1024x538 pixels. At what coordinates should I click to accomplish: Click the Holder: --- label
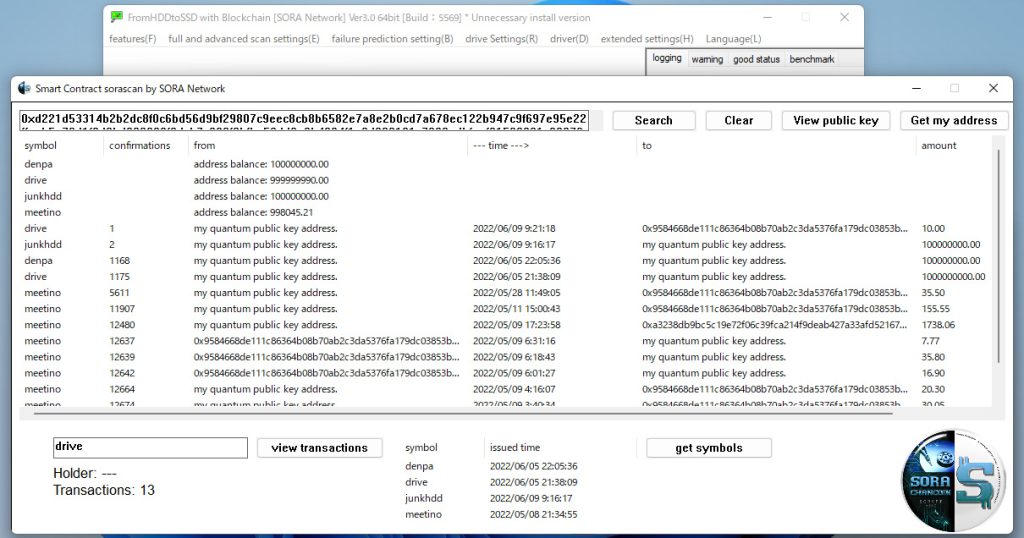85,473
